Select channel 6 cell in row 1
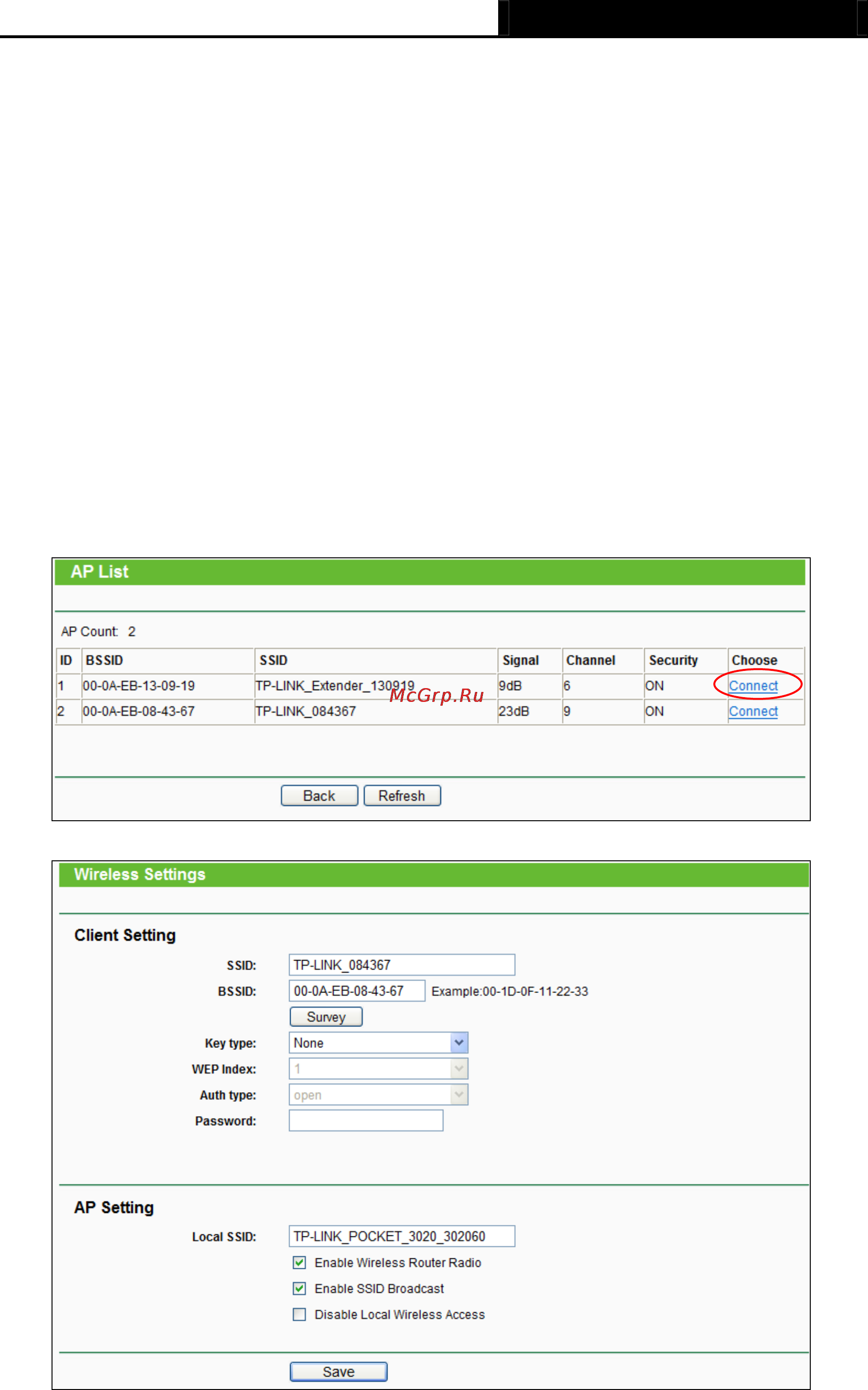The height and width of the screenshot is (1390, 868). 603,686
